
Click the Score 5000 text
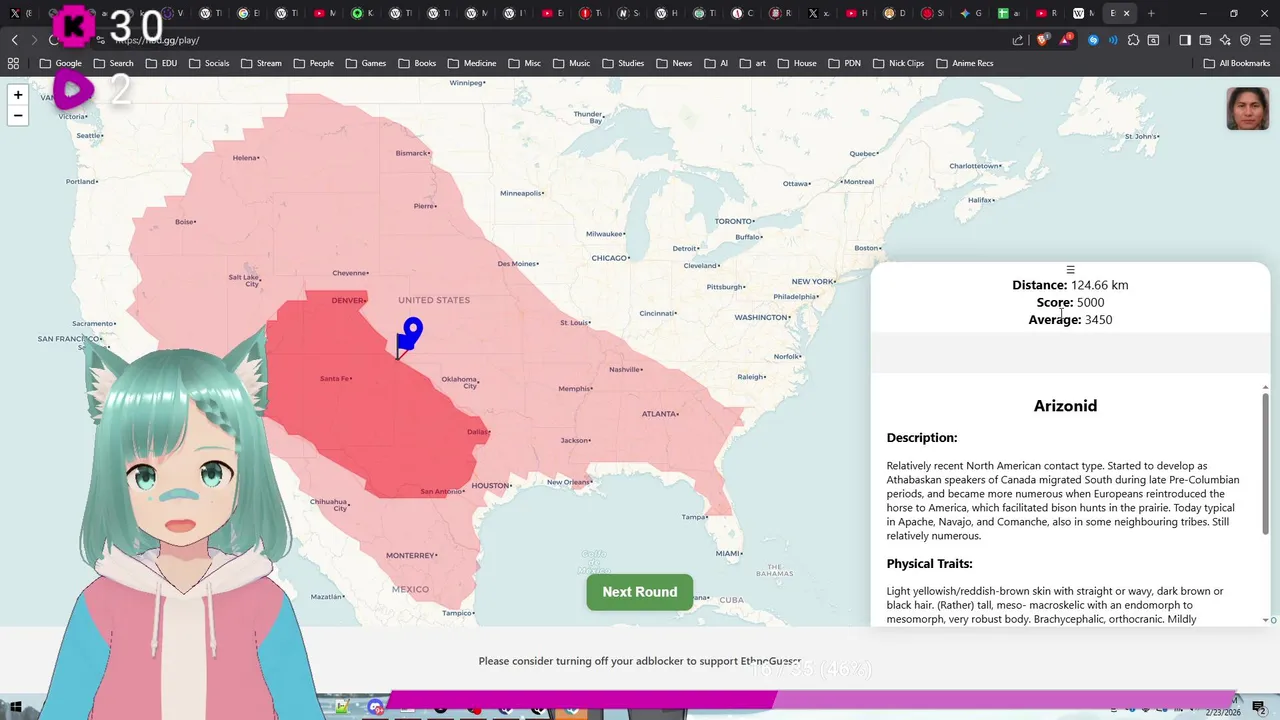(1070, 302)
